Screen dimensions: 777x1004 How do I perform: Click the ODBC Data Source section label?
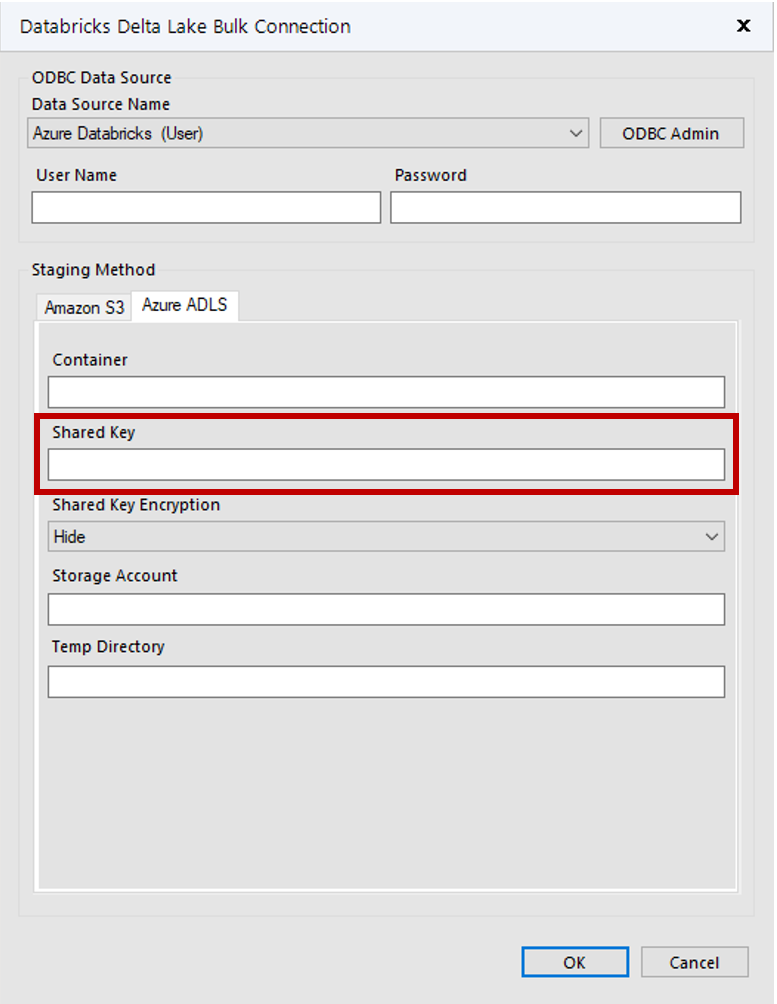[x=102, y=77]
